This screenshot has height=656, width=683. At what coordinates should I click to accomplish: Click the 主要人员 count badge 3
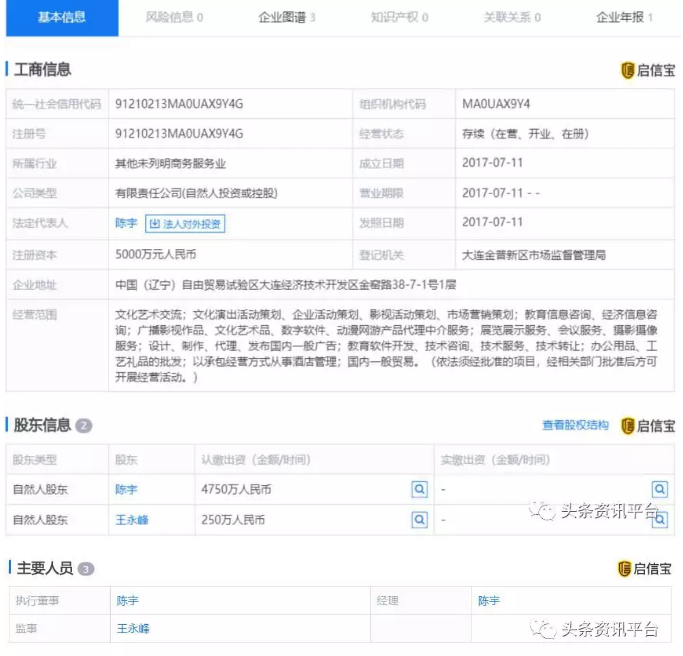tap(86, 569)
